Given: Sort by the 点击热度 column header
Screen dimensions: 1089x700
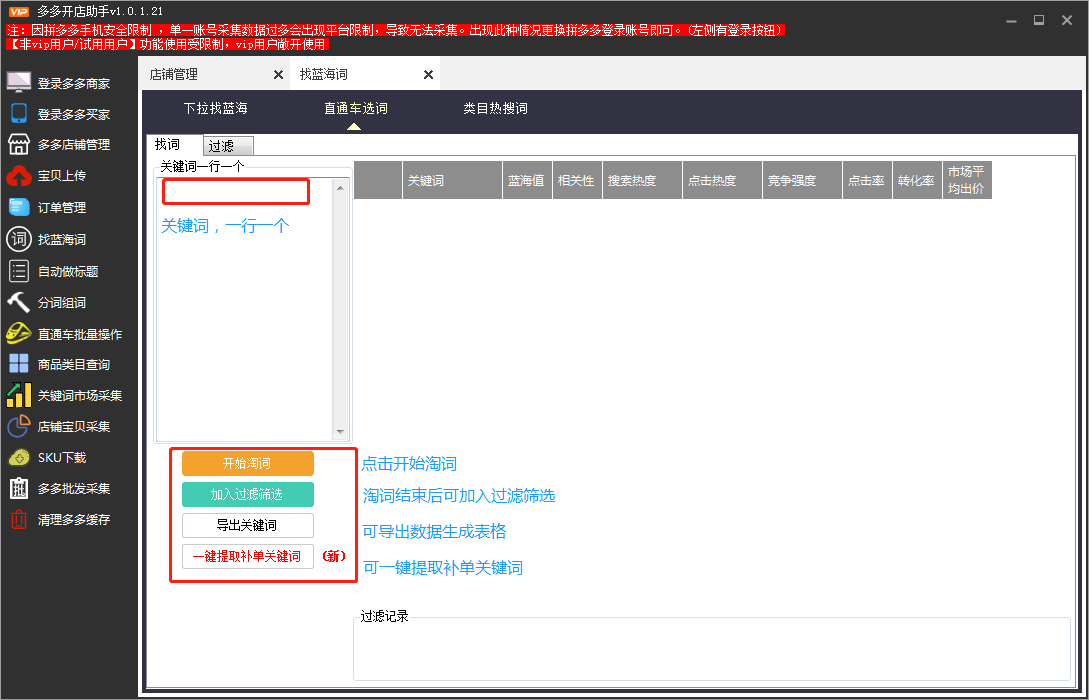Looking at the screenshot, I should [722, 181].
